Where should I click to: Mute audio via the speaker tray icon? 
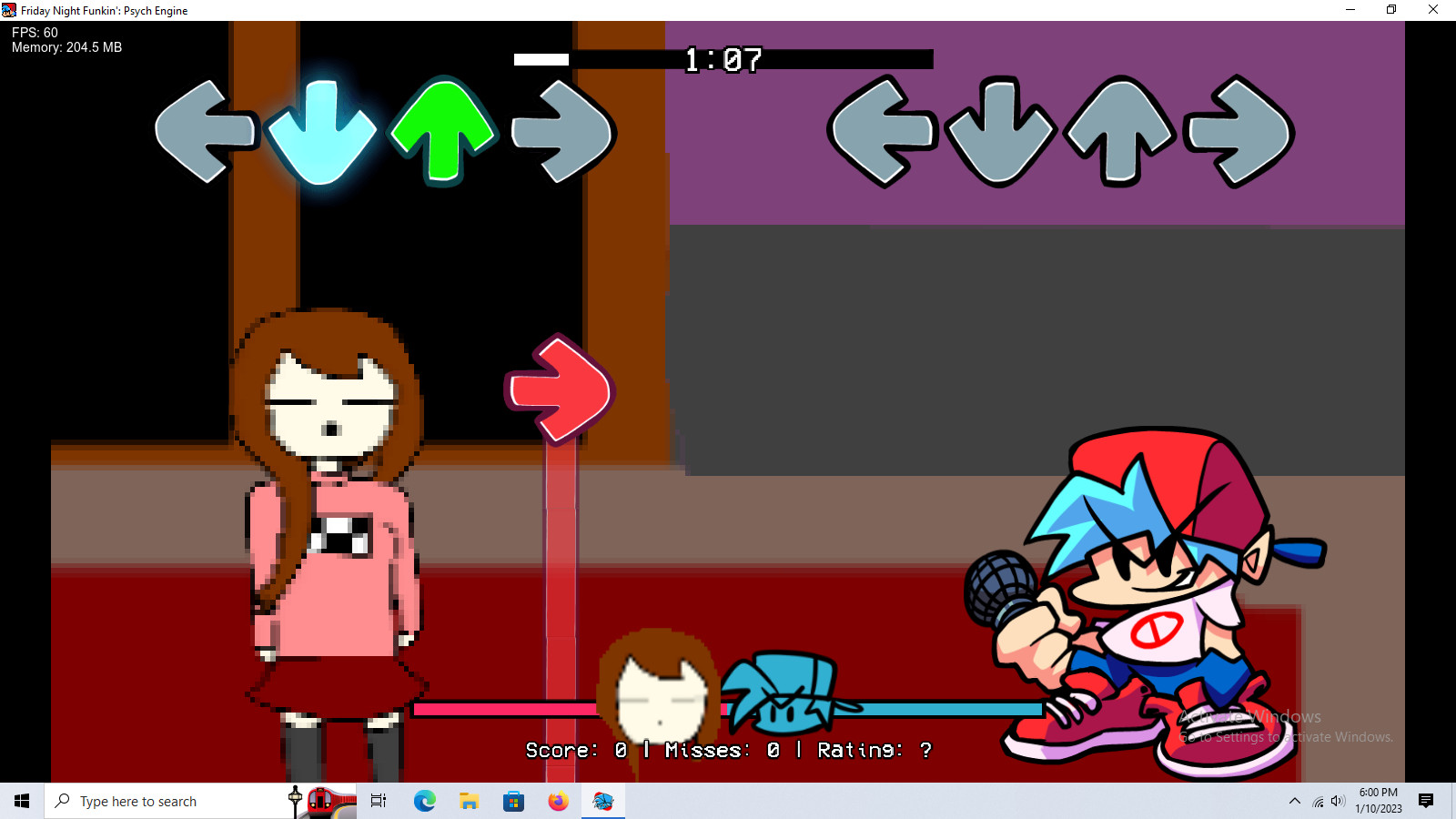tap(1337, 802)
